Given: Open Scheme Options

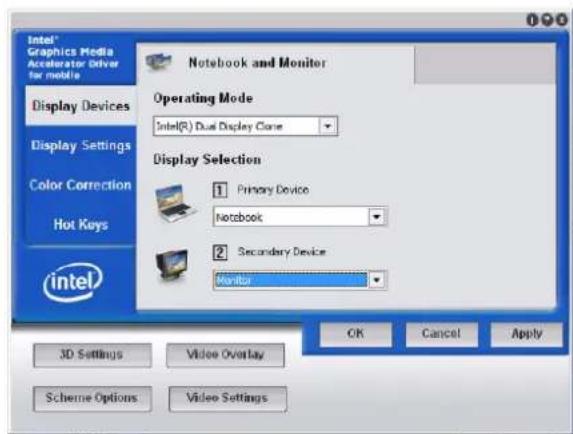Looking at the screenshot, I should pos(92,398).
